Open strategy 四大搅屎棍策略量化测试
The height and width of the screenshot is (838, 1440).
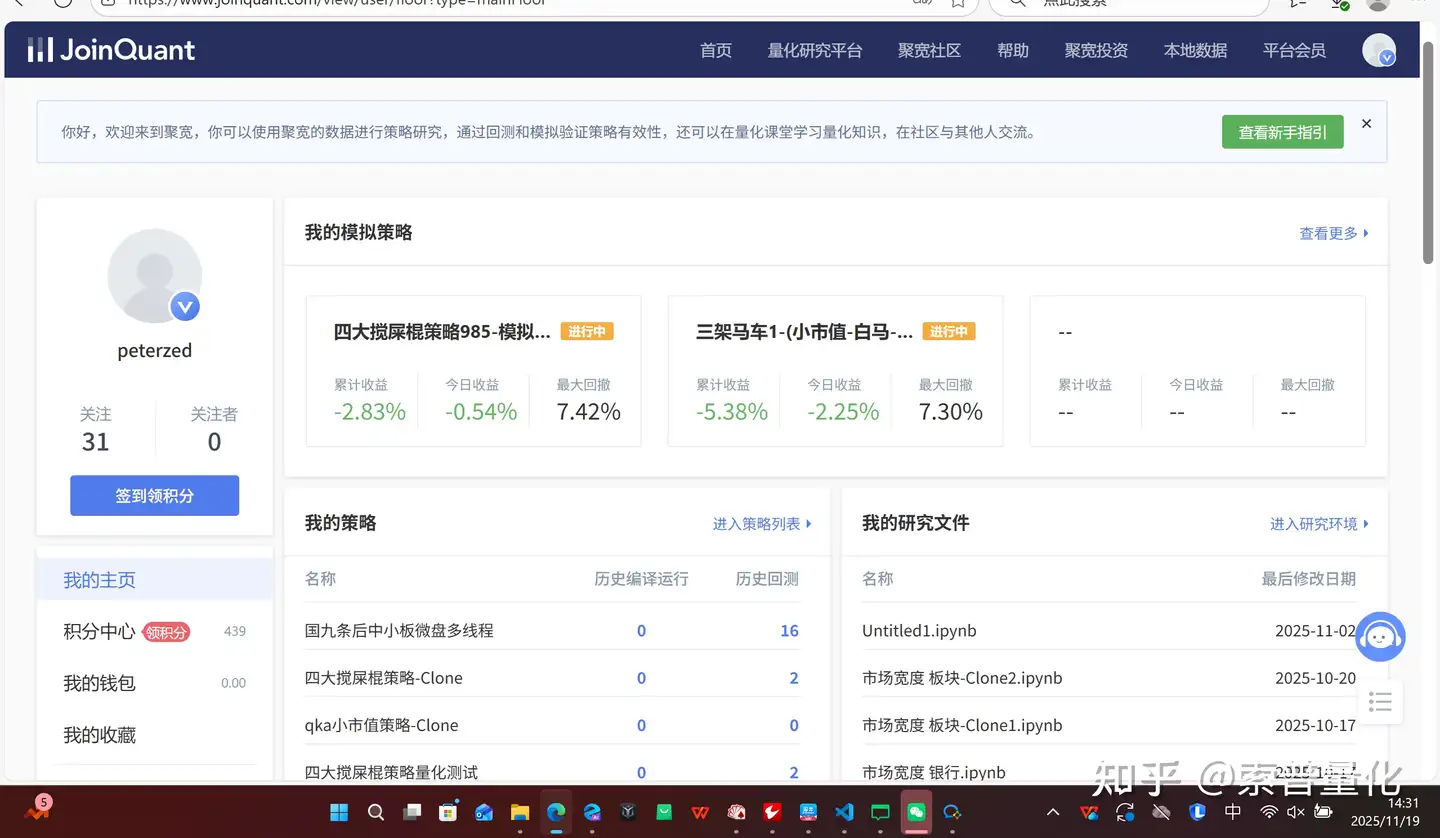click(392, 772)
